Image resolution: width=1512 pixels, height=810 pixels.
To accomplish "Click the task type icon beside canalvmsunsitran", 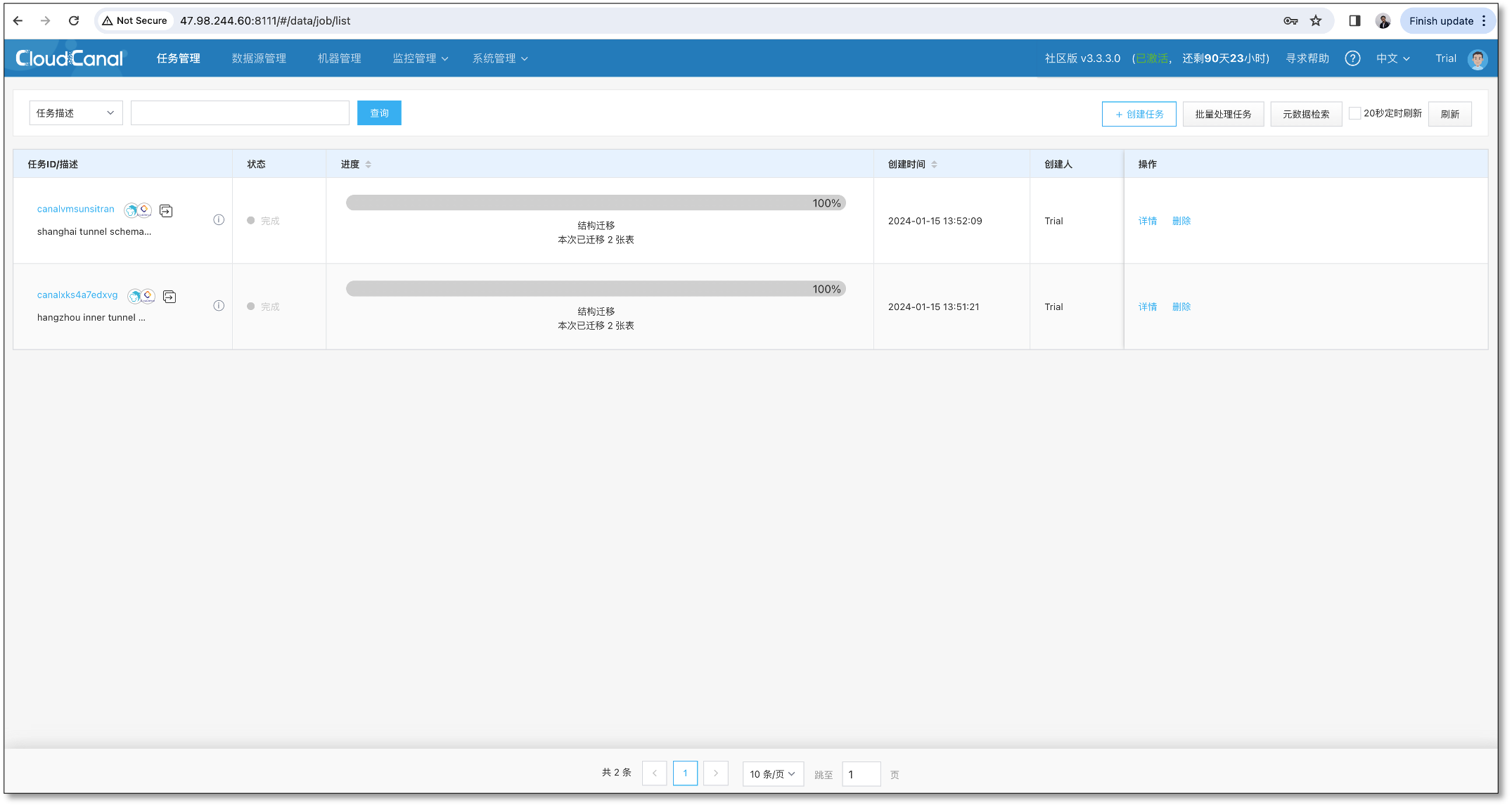I will point(166,211).
